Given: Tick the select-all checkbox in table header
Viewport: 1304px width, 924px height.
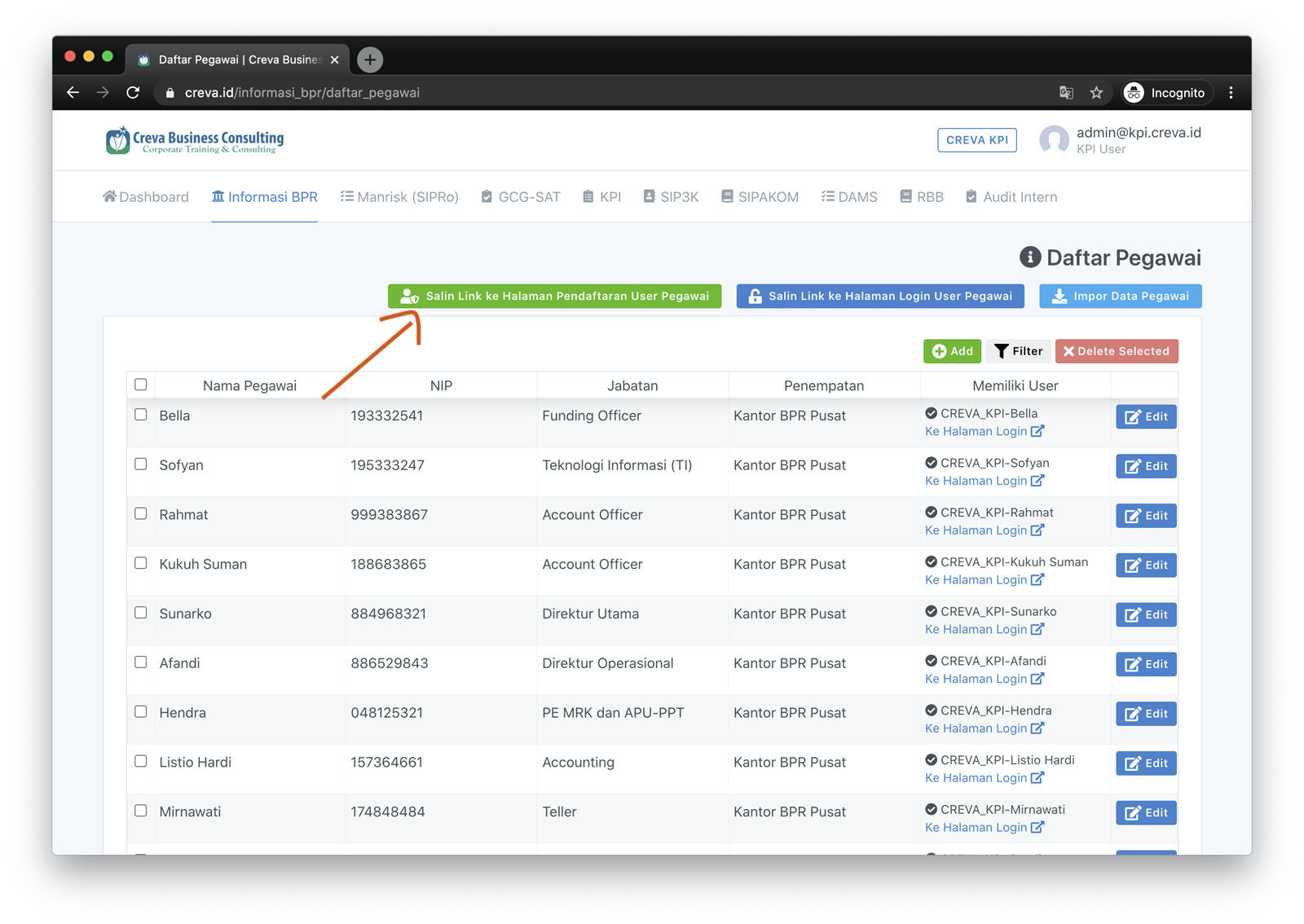Looking at the screenshot, I should point(141,385).
